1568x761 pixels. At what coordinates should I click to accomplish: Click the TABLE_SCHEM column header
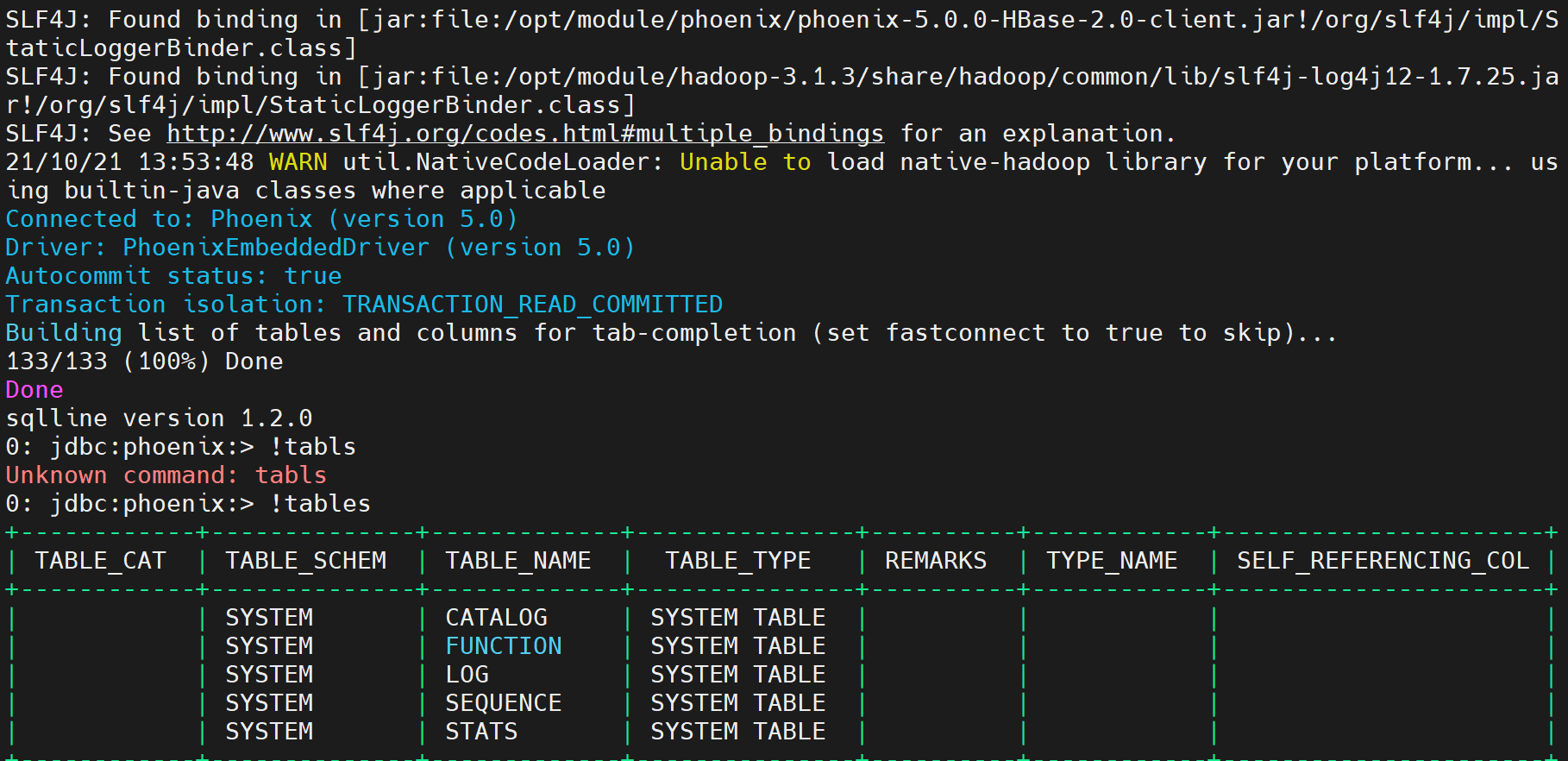(x=305, y=561)
